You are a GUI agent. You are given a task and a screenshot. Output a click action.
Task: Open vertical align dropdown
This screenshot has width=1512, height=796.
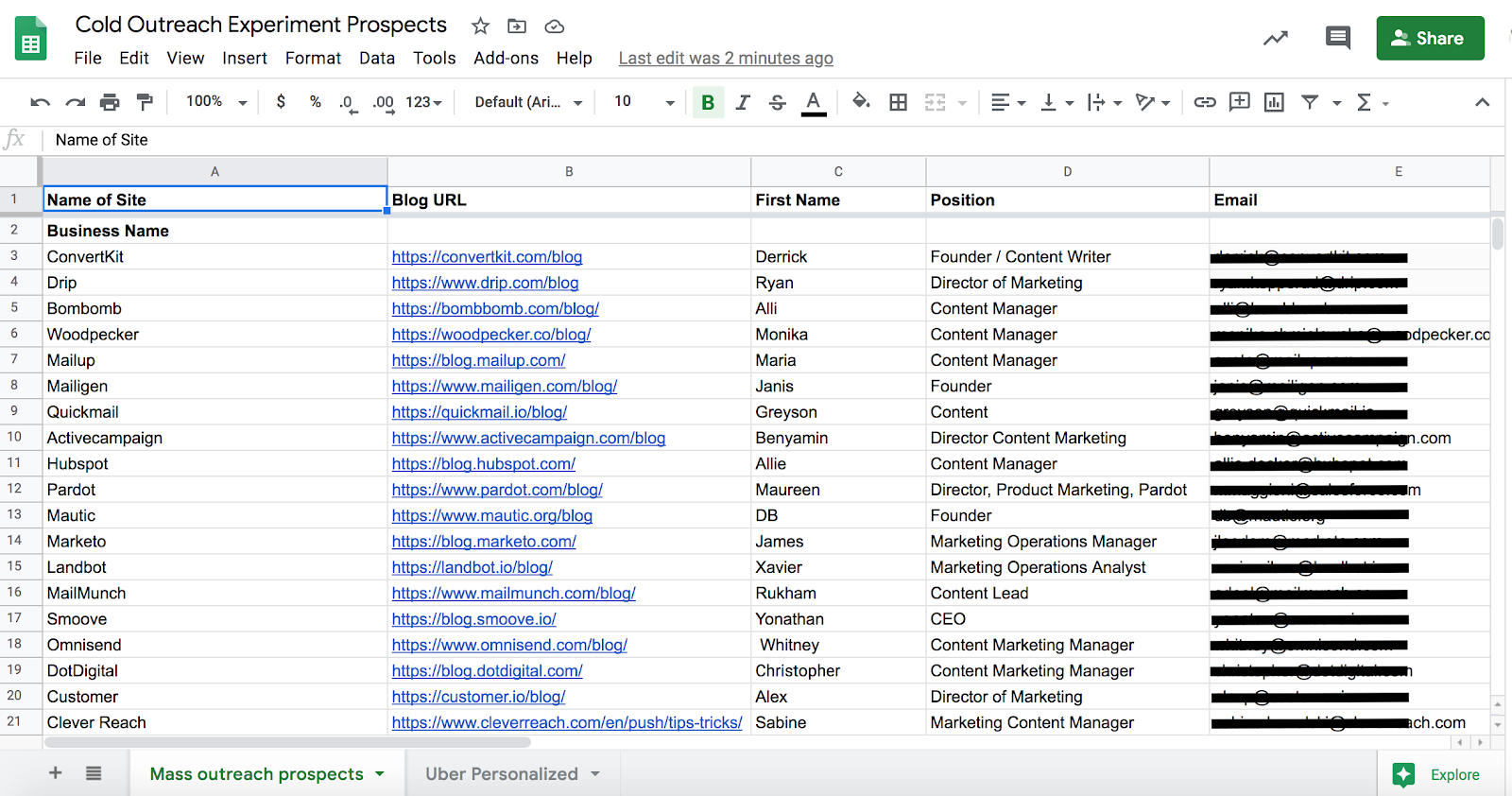[1057, 102]
